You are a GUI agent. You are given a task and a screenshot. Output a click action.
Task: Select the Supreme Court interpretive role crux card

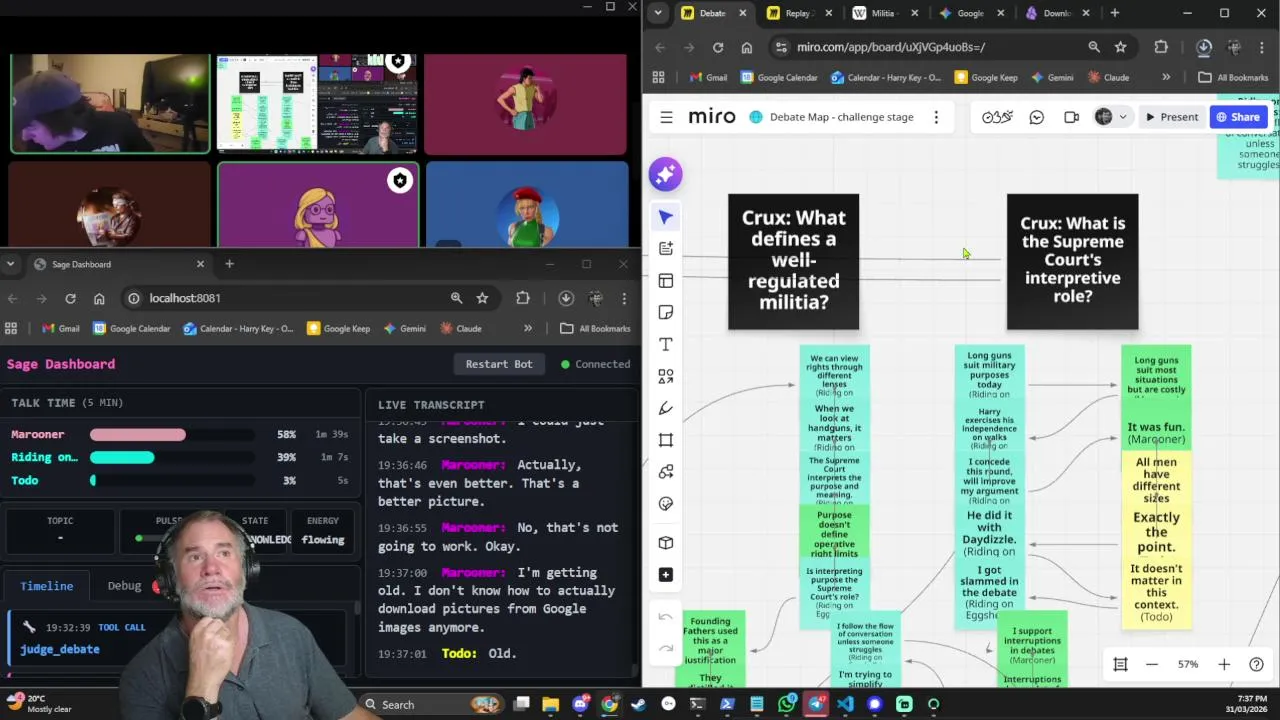1072,261
